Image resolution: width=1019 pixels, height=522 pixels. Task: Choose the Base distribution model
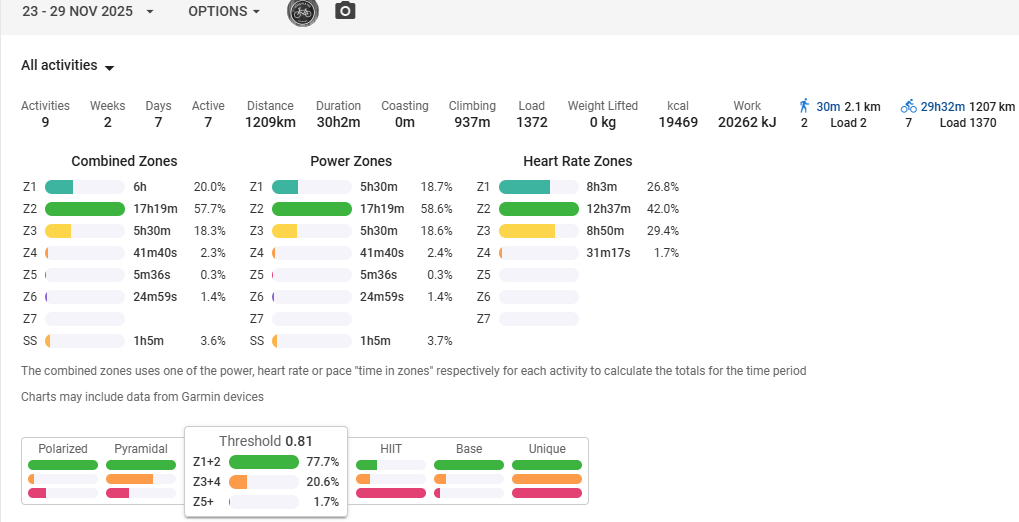click(x=469, y=449)
